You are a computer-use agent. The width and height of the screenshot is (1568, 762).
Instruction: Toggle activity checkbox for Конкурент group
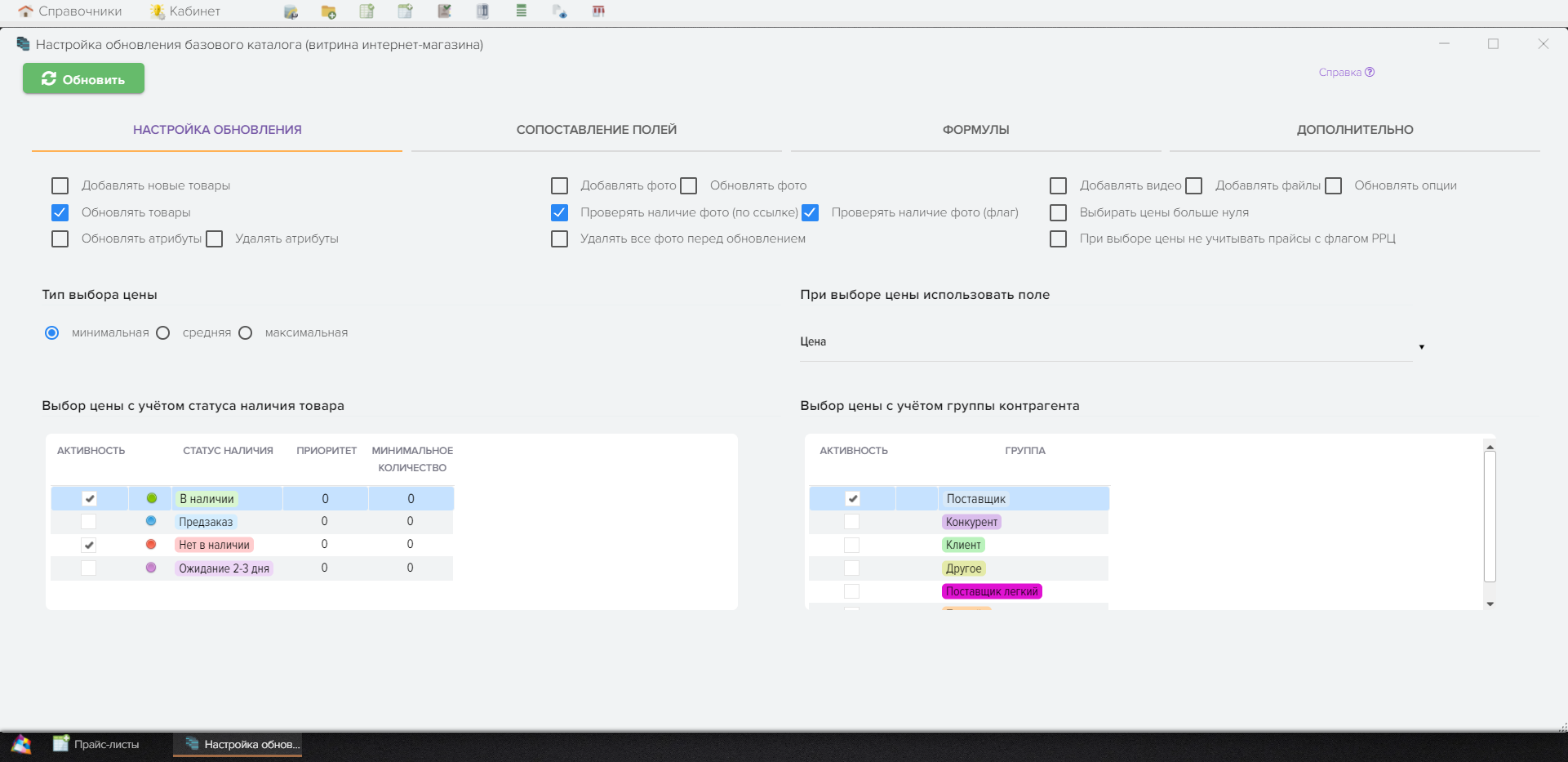(852, 521)
